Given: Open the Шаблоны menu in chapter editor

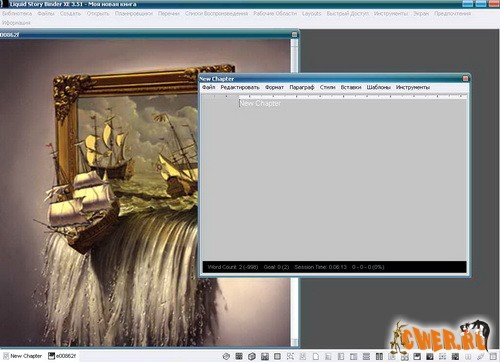Looking at the screenshot, I should click(x=378, y=87).
